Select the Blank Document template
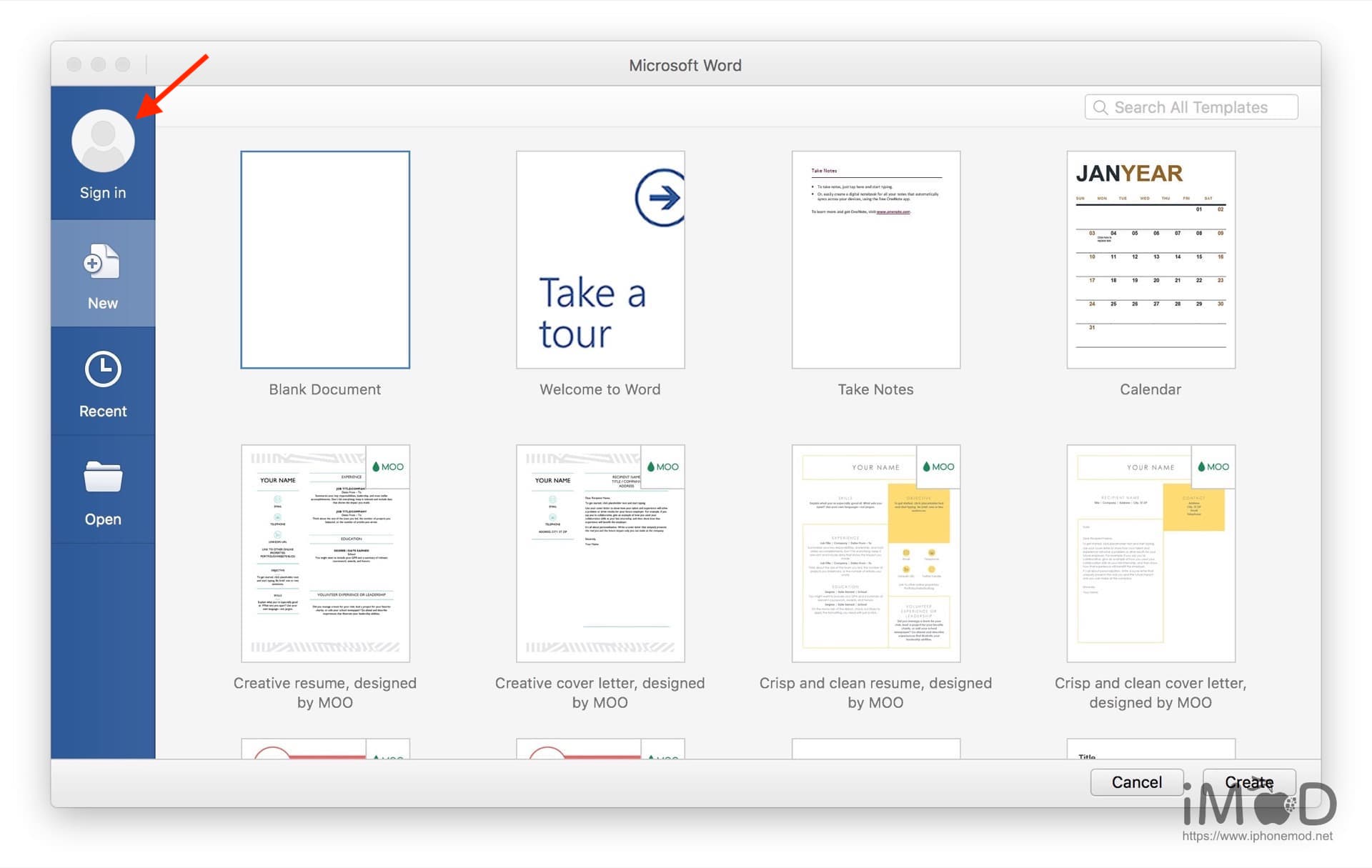This screenshot has height=868, width=1372. (325, 259)
